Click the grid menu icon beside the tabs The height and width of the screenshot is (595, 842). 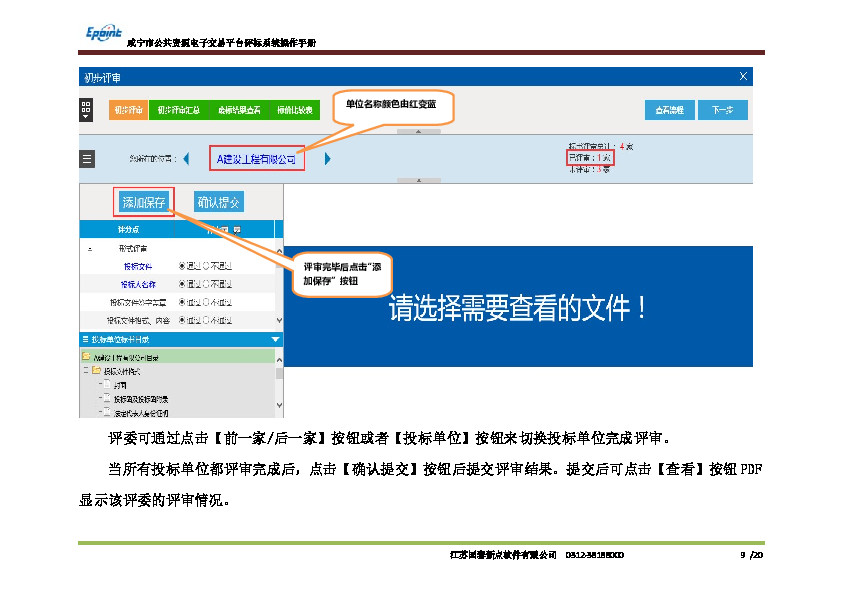(x=87, y=110)
